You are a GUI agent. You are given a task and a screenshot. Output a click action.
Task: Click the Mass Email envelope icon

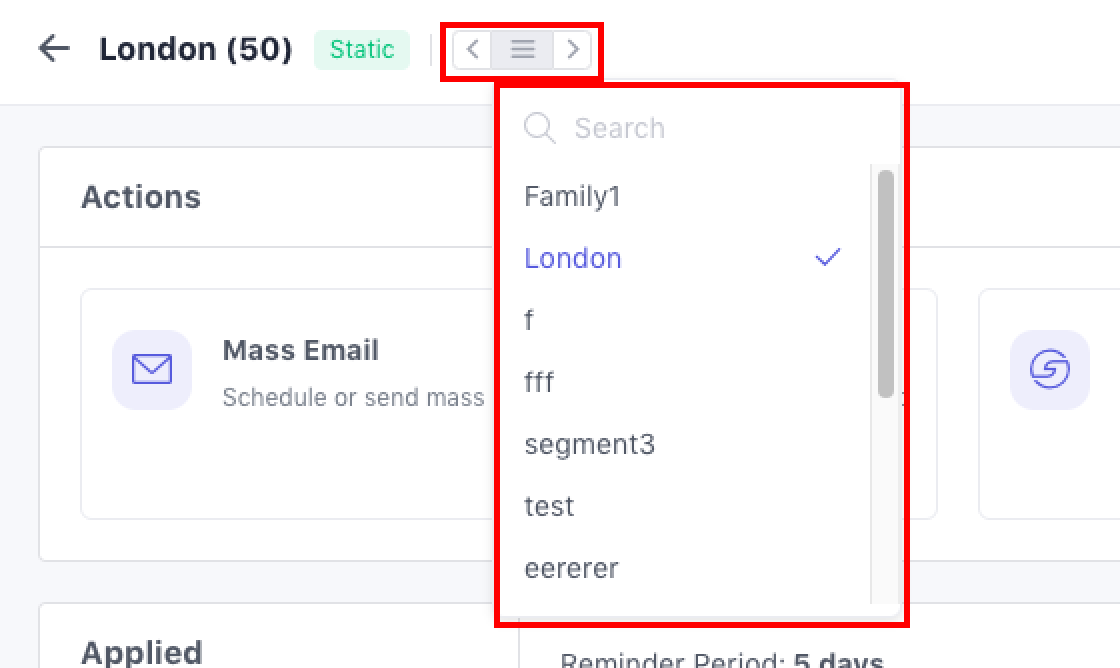[152, 370]
